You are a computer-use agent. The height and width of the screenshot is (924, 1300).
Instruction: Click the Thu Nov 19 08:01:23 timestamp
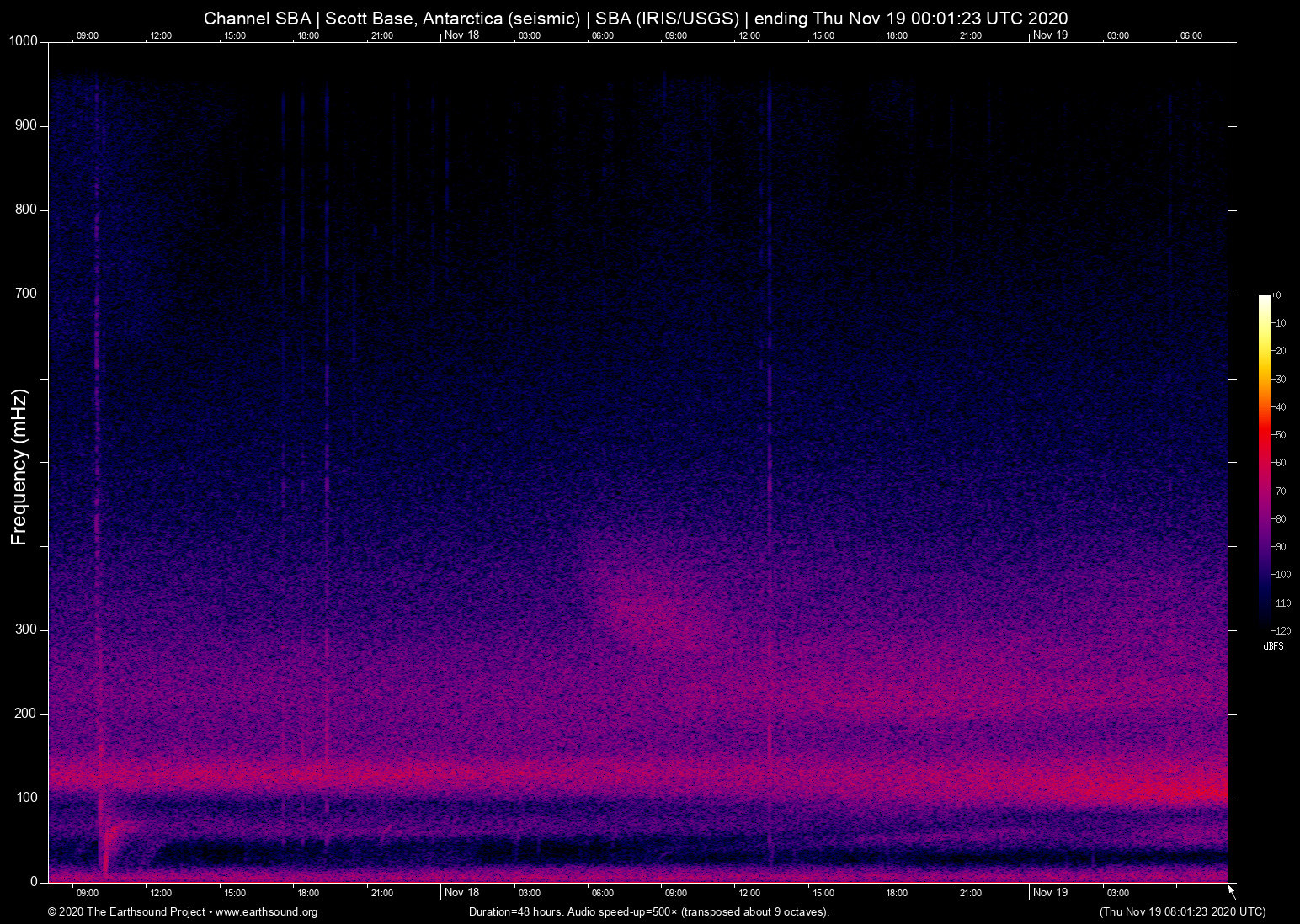pos(1182,911)
